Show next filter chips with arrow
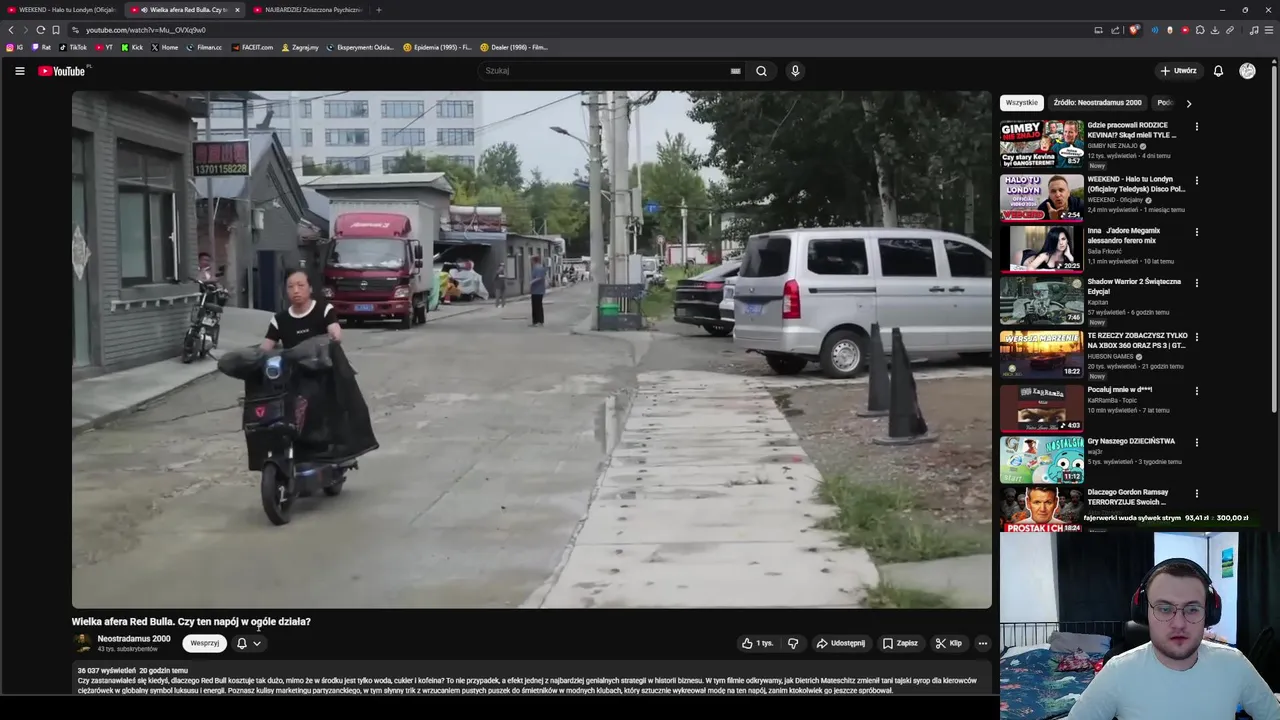This screenshot has height=720, width=1280. click(x=1188, y=103)
